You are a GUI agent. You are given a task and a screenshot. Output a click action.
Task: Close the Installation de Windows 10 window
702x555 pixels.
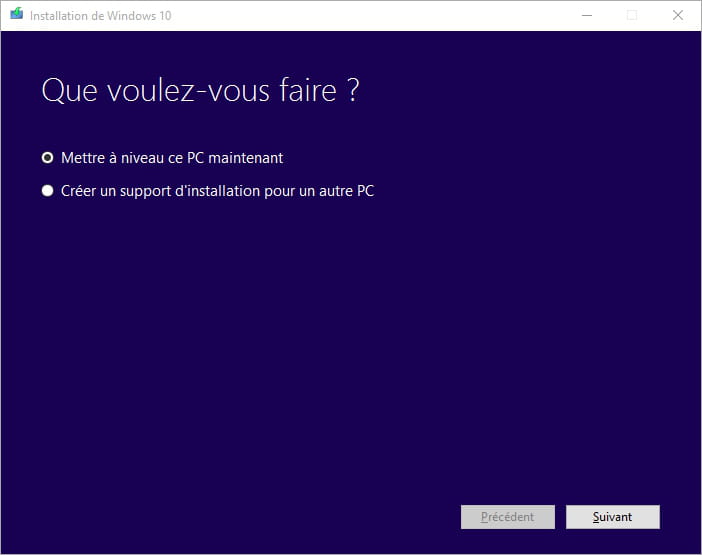(x=678, y=15)
